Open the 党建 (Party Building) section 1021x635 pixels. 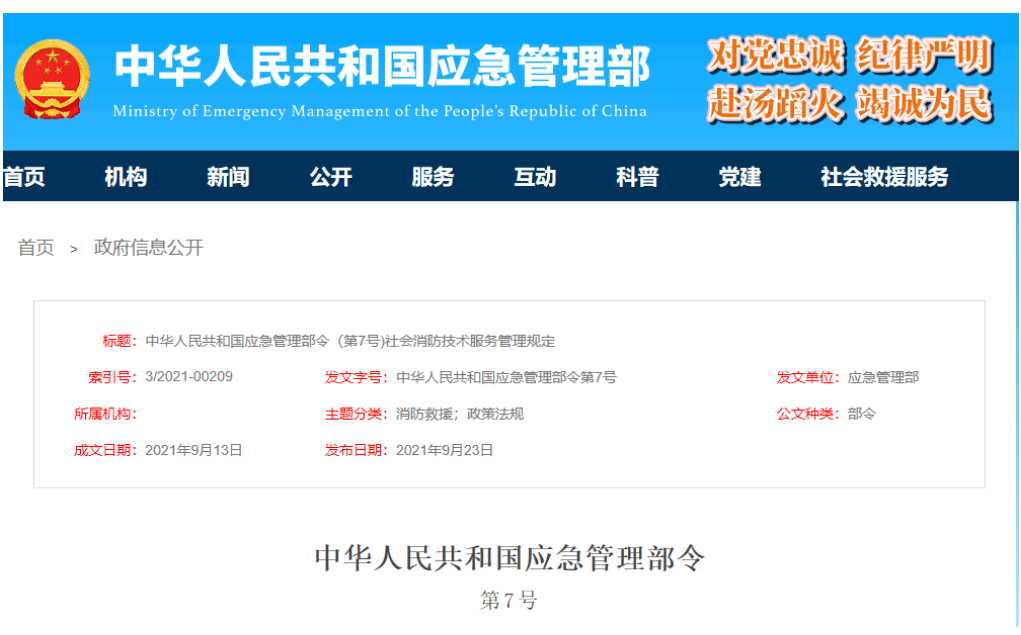coord(739,177)
